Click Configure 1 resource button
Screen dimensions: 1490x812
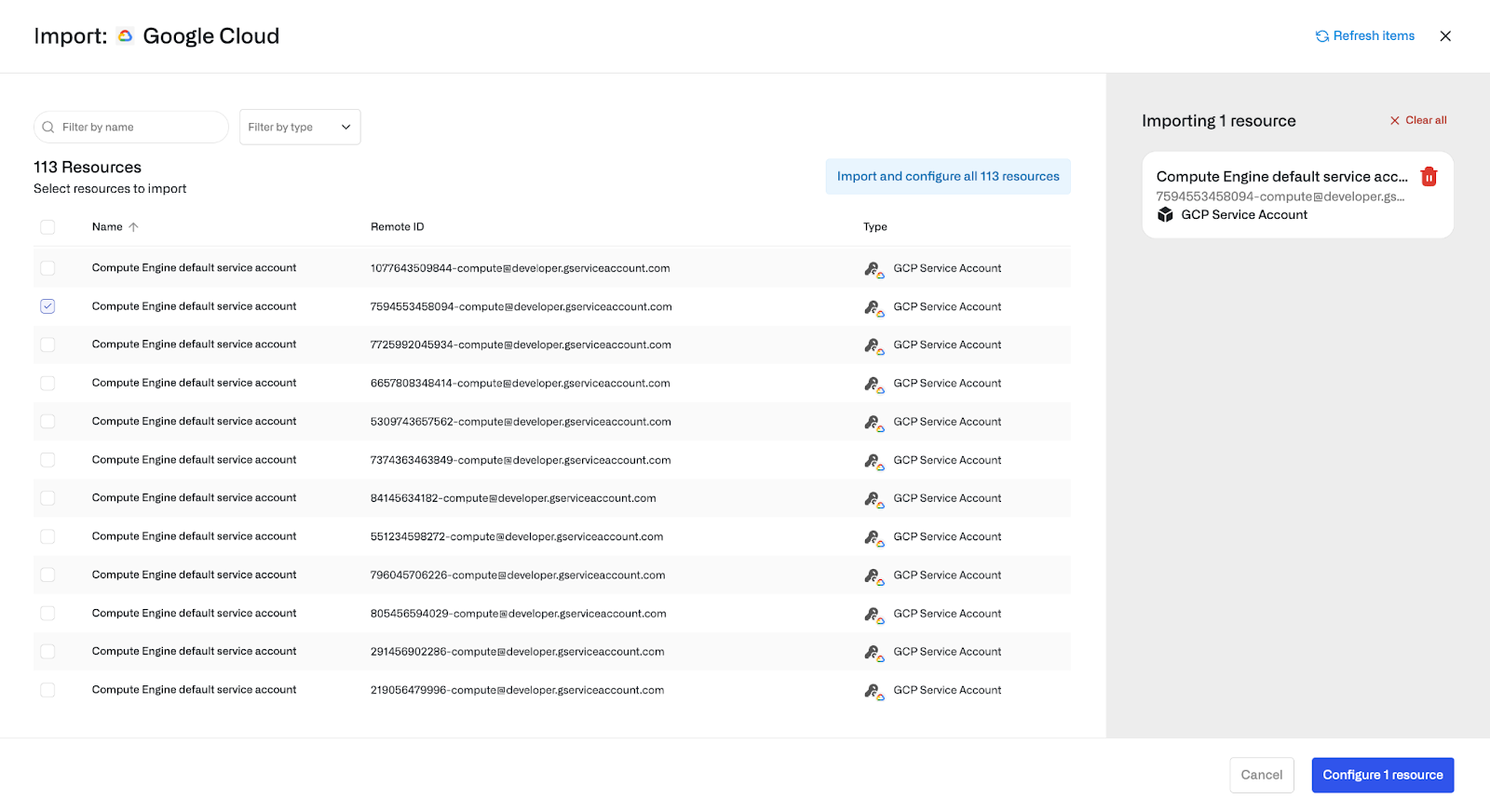click(x=1383, y=775)
